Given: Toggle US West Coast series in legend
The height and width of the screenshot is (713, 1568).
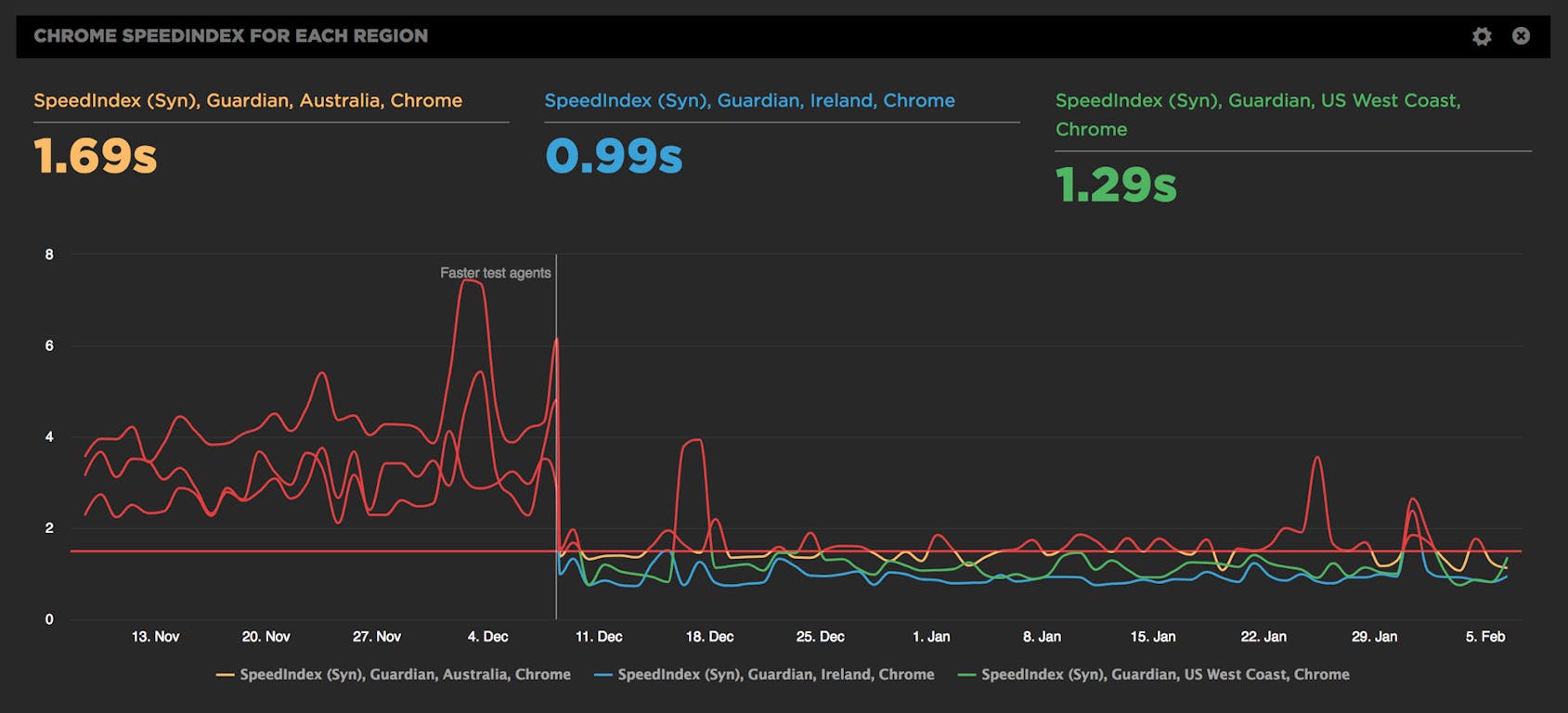Looking at the screenshot, I should (x=1153, y=675).
